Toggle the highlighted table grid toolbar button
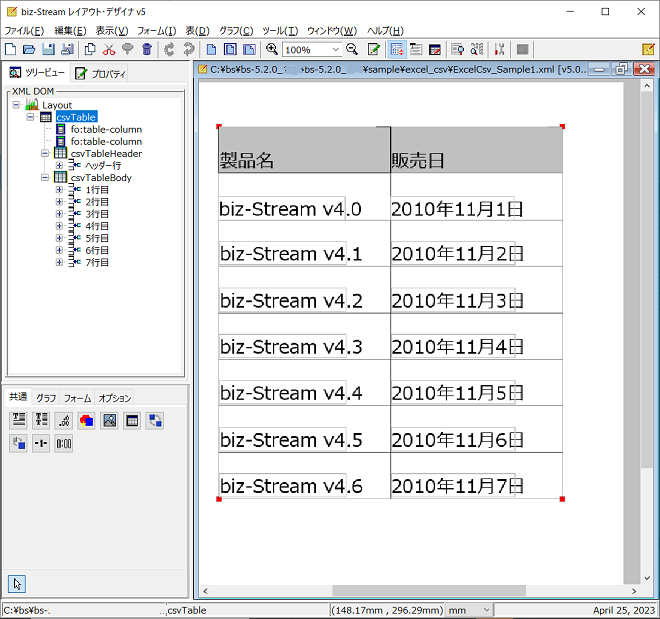660x619 pixels. [x=397, y=50]
